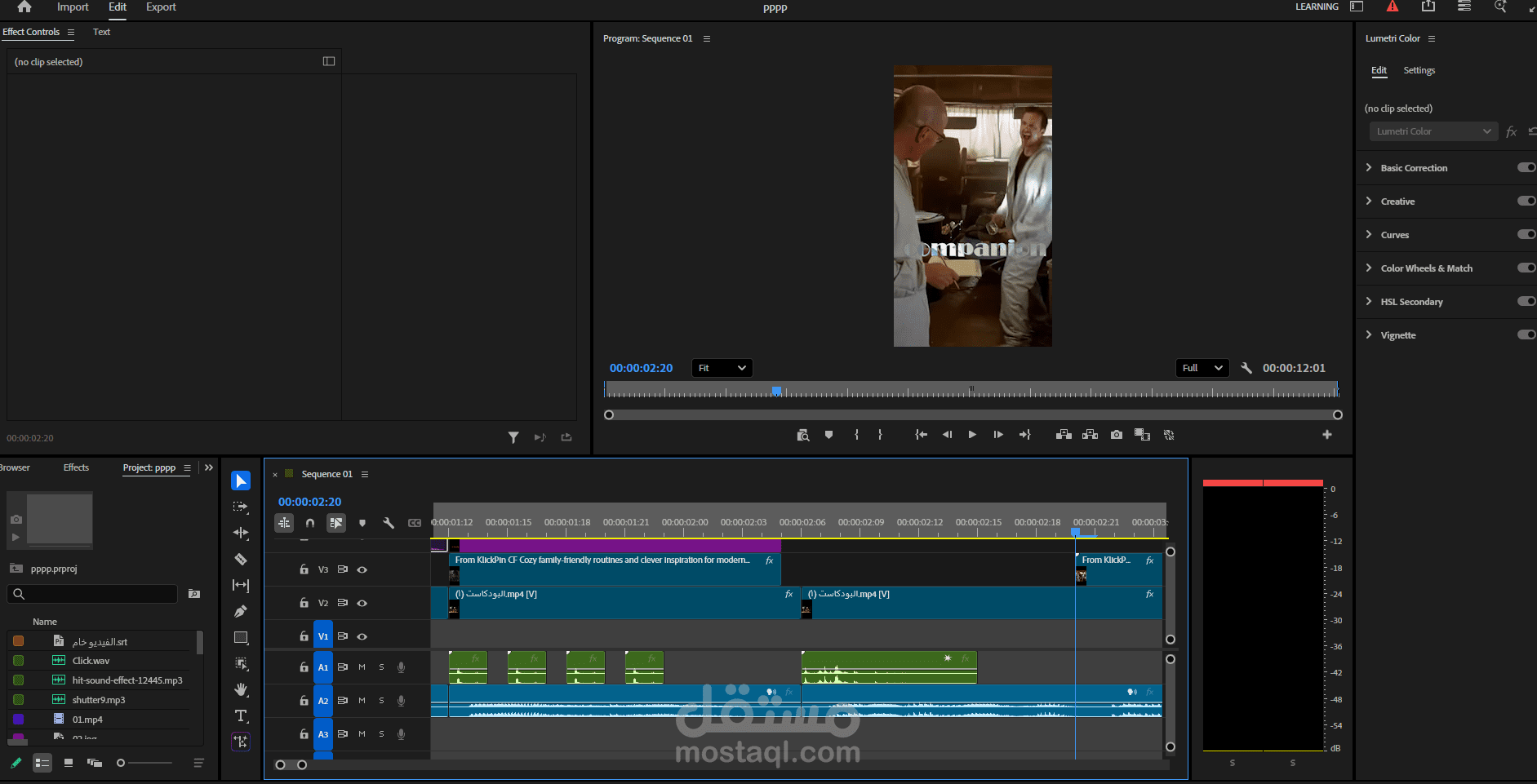Screen dimensions: 1537x784
Task: Switch to the Export tab
Action: click(x=161, y=7)
